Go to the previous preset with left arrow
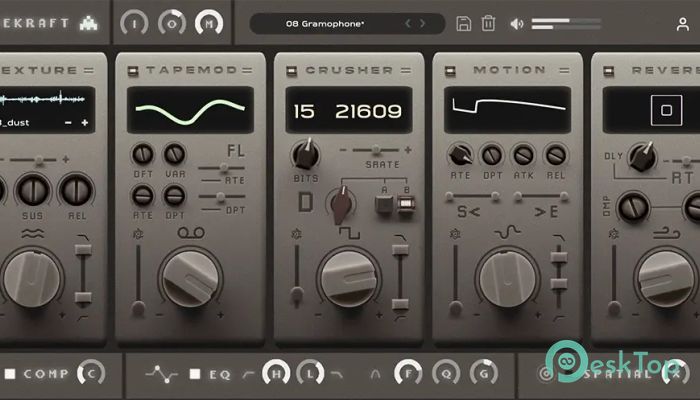Image resolution: width=700 pixels, height=400 pixels. click(408, 23)
